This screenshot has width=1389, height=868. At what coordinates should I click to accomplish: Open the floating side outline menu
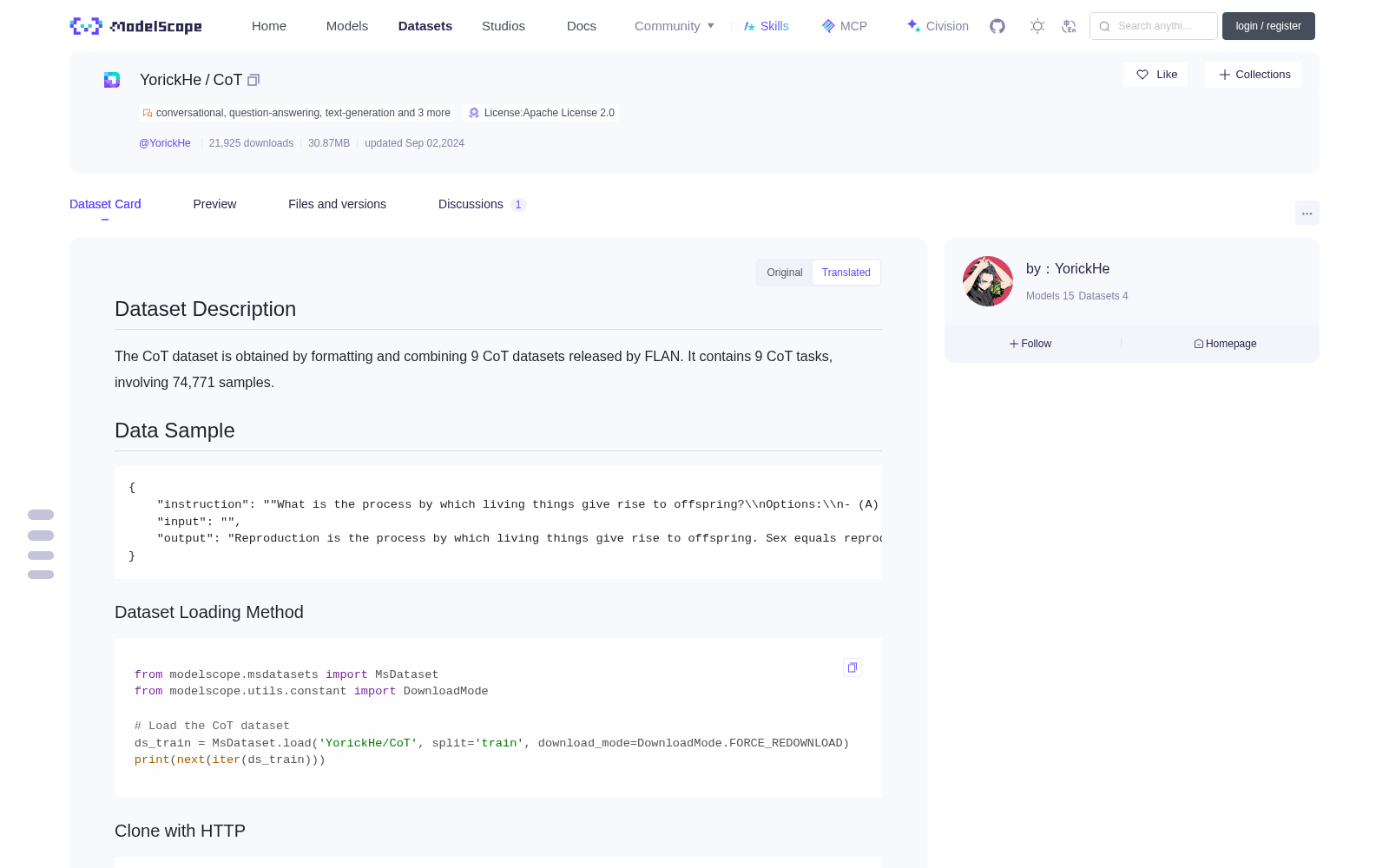pos(41,544)
